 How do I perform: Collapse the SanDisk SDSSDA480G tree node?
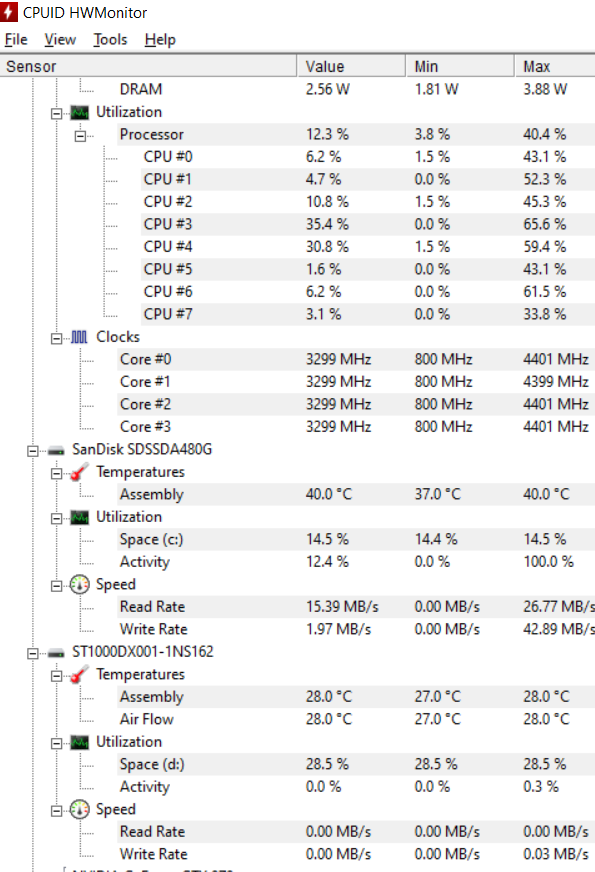(x=33, y=450)
